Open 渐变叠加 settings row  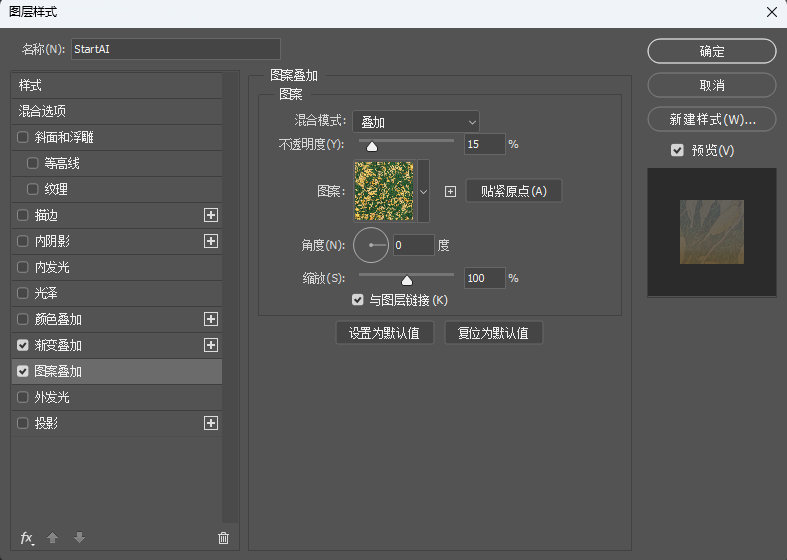pyautogui.click(x=116, y=345)
